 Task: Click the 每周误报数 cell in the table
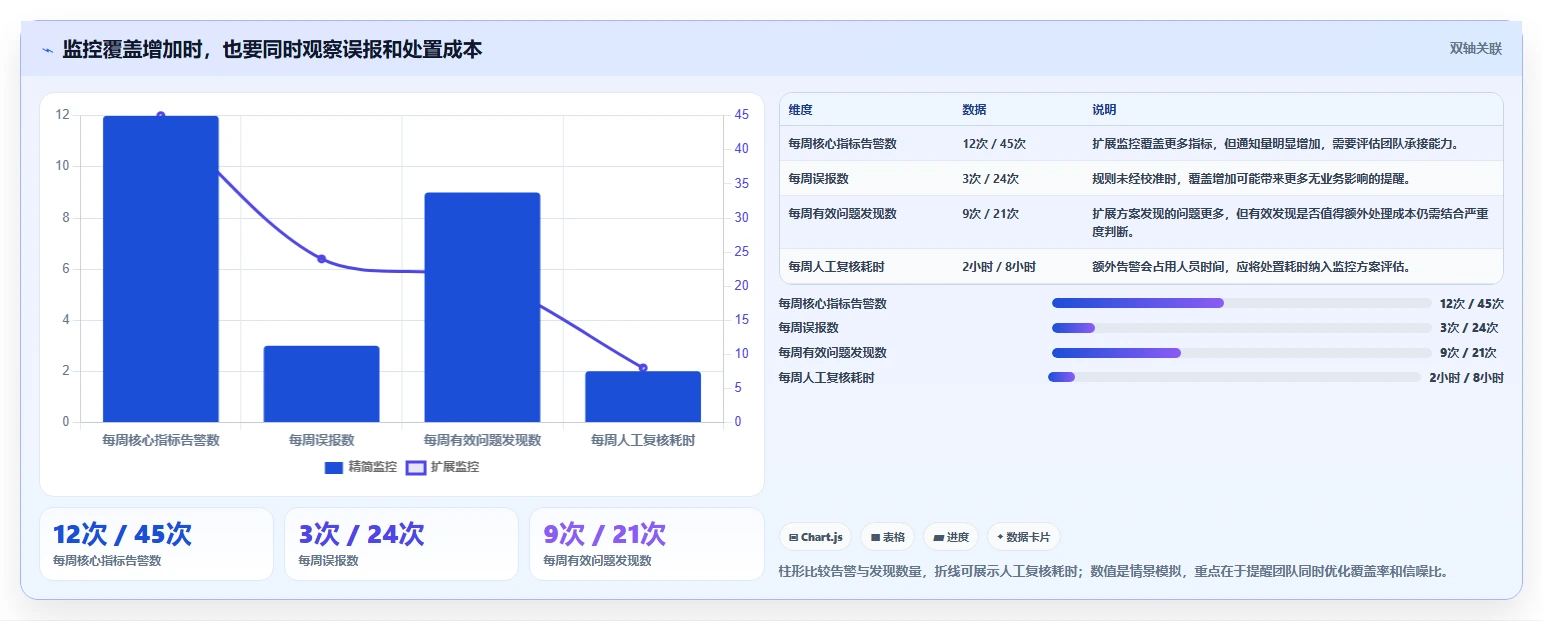tap(818, 179)
